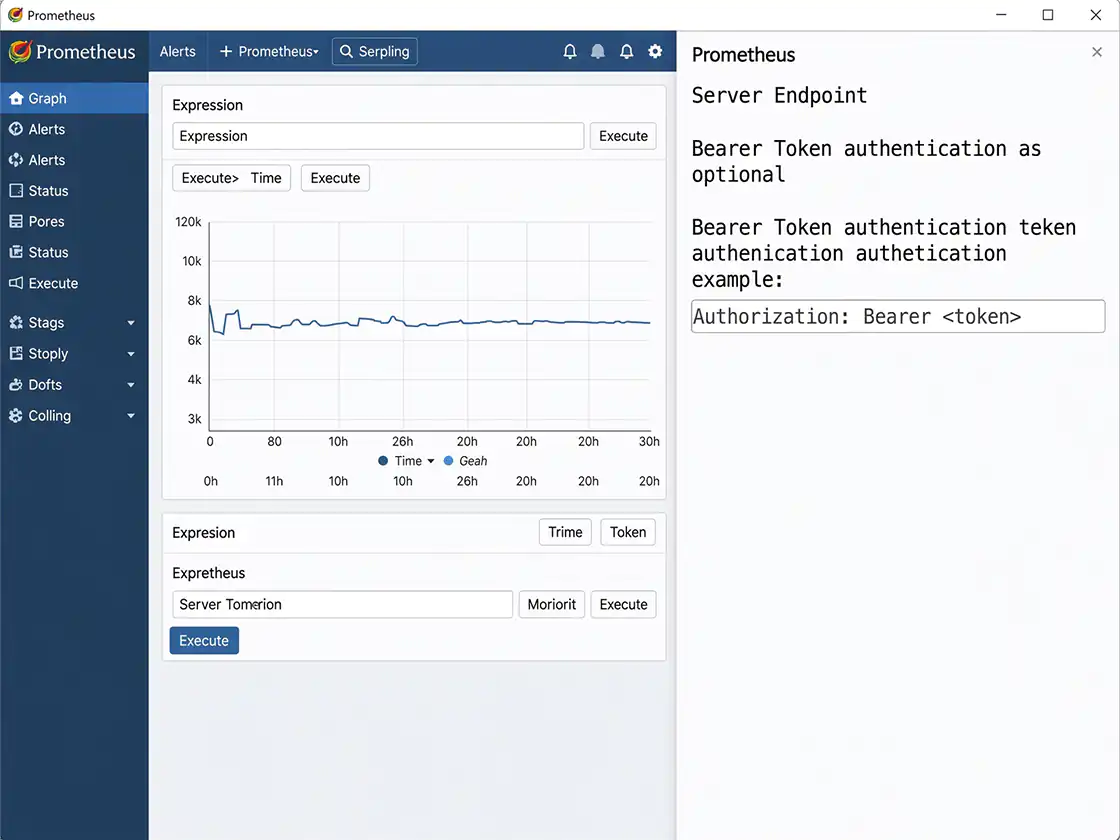Open the second Status sidebar item
Image resolution: width=1120 pixels, height=840 pixels.
[74, 252]
